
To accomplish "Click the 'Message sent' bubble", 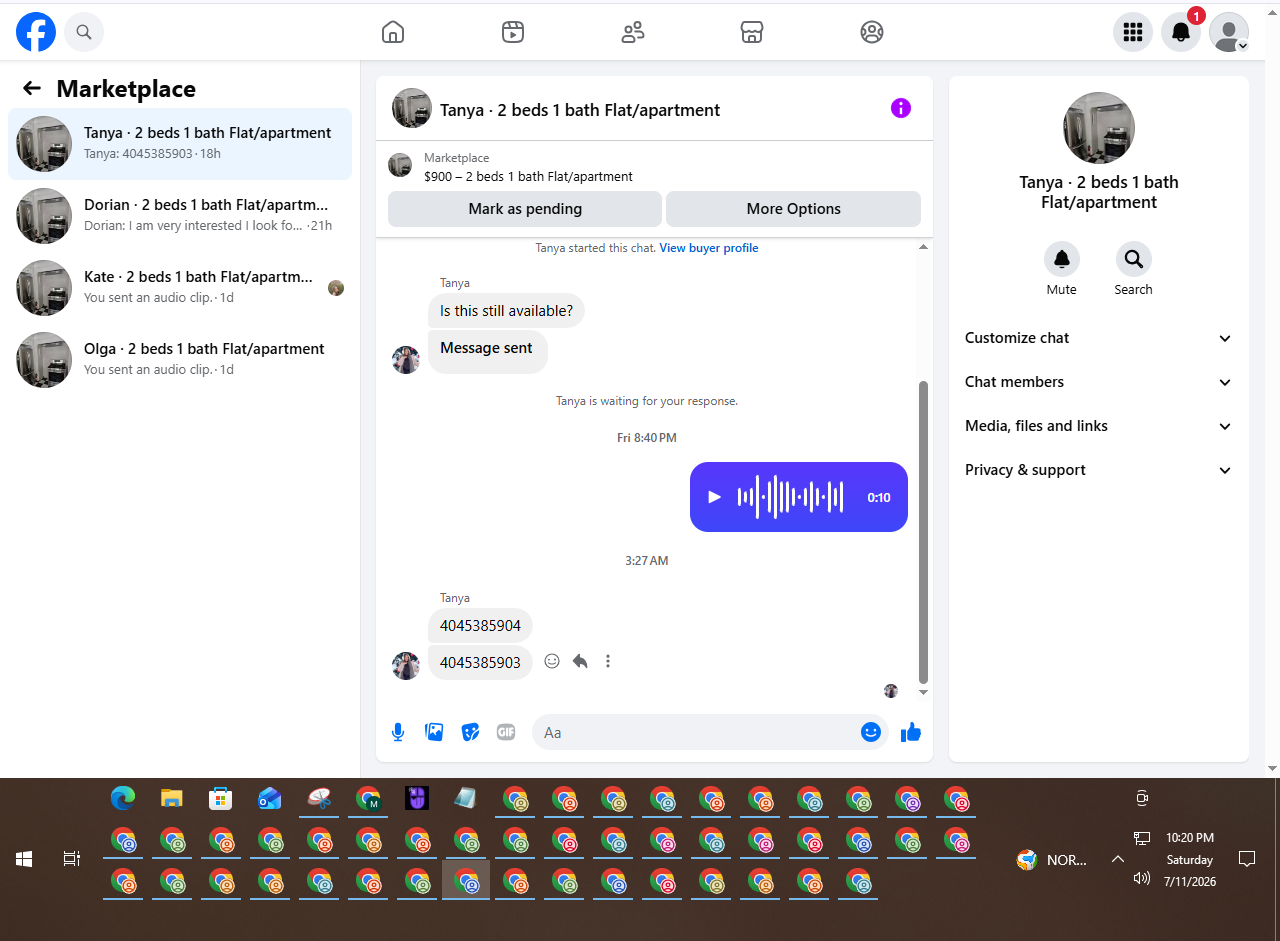I will coord(487,351).
